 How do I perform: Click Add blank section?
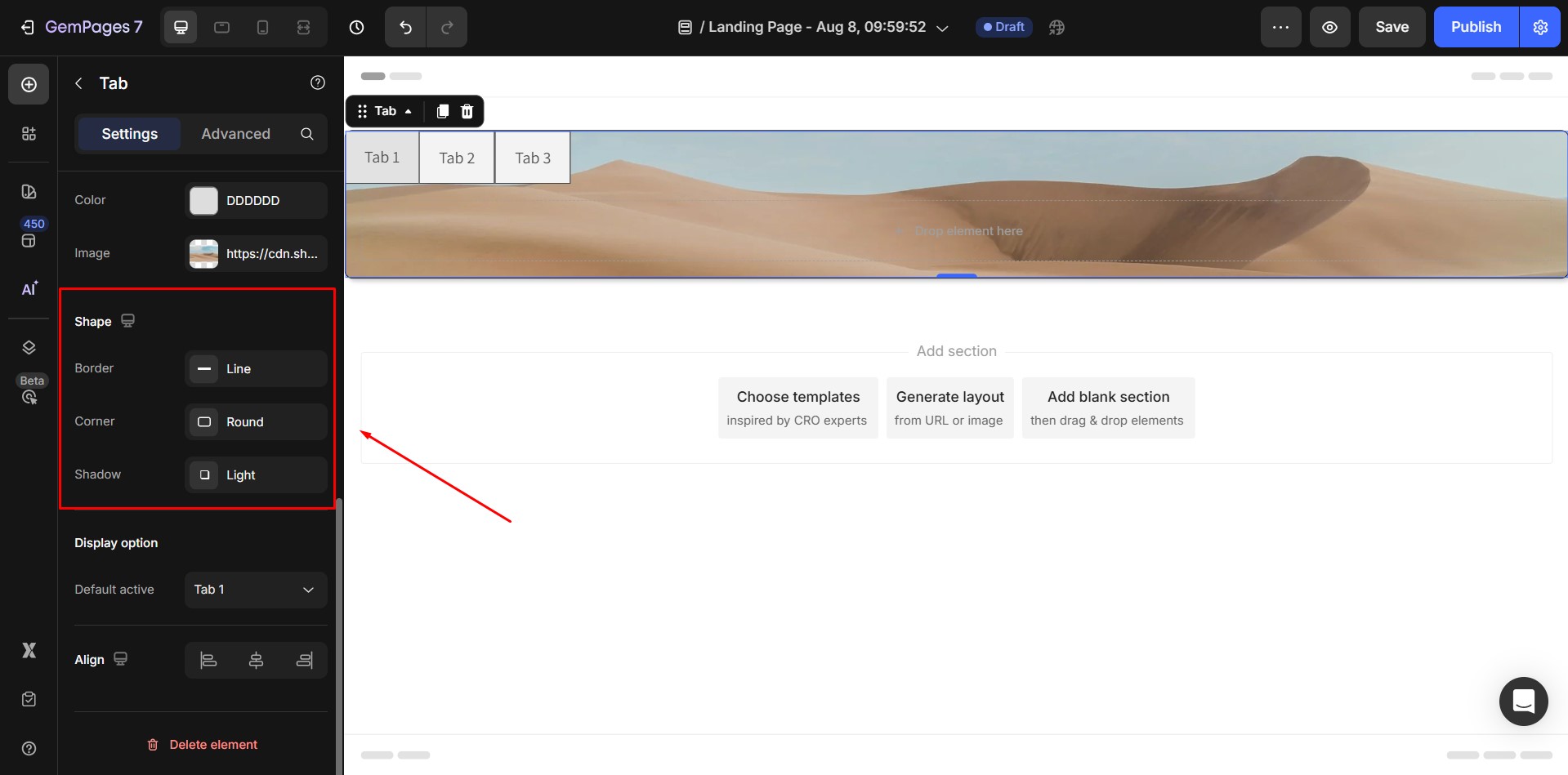pyautogui.click(x=1107, y=408)
